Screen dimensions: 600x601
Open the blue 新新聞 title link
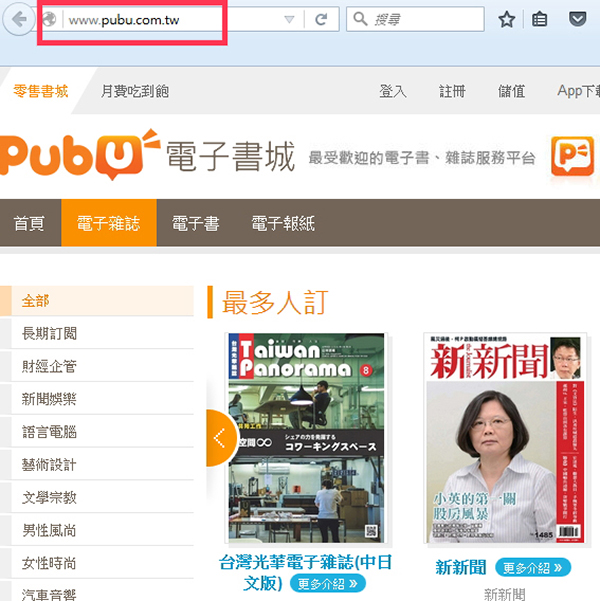pos(461,567)
